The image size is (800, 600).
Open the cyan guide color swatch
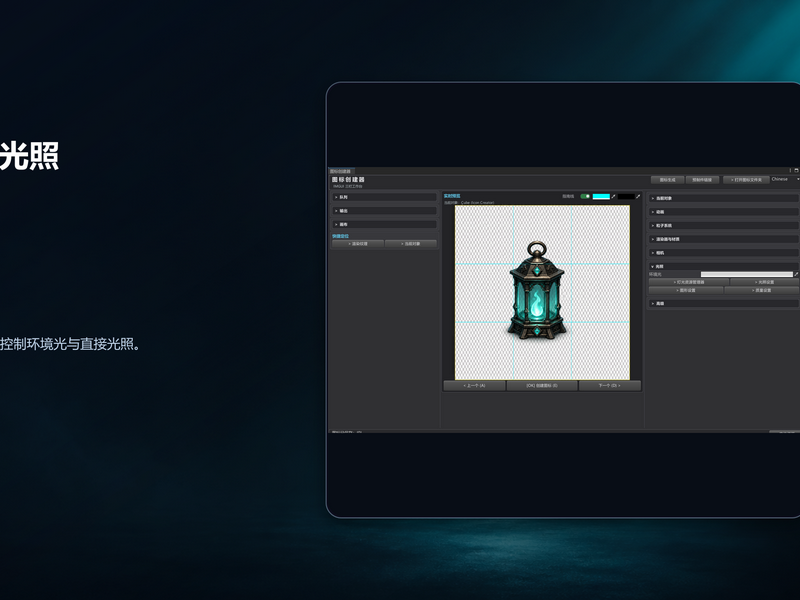click(601, 196)
